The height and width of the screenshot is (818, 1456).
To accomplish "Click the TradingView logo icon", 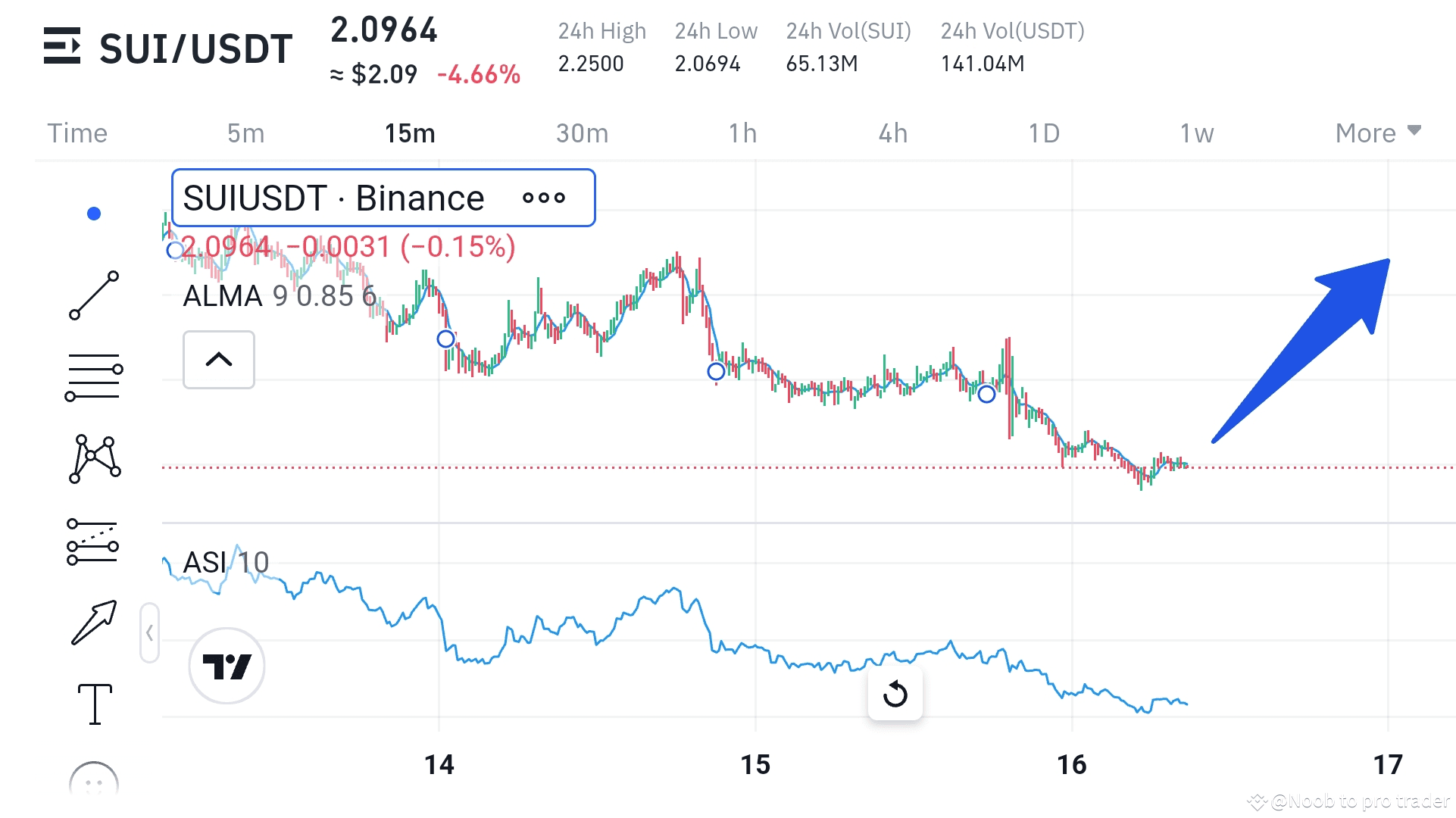I will tap(227, 666).
